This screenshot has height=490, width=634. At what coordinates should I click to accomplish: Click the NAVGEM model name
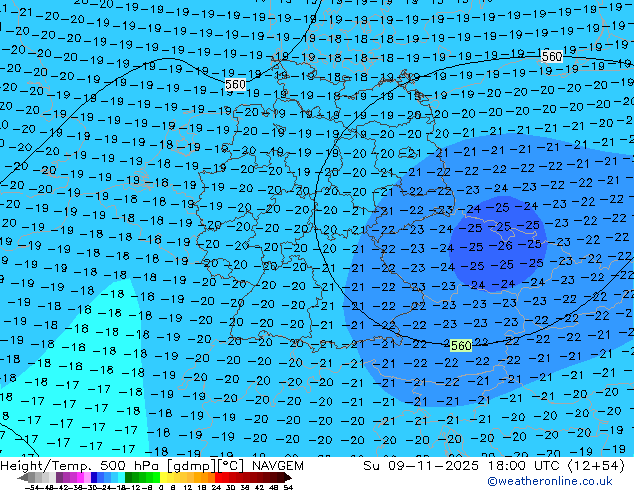coord(278,466)
